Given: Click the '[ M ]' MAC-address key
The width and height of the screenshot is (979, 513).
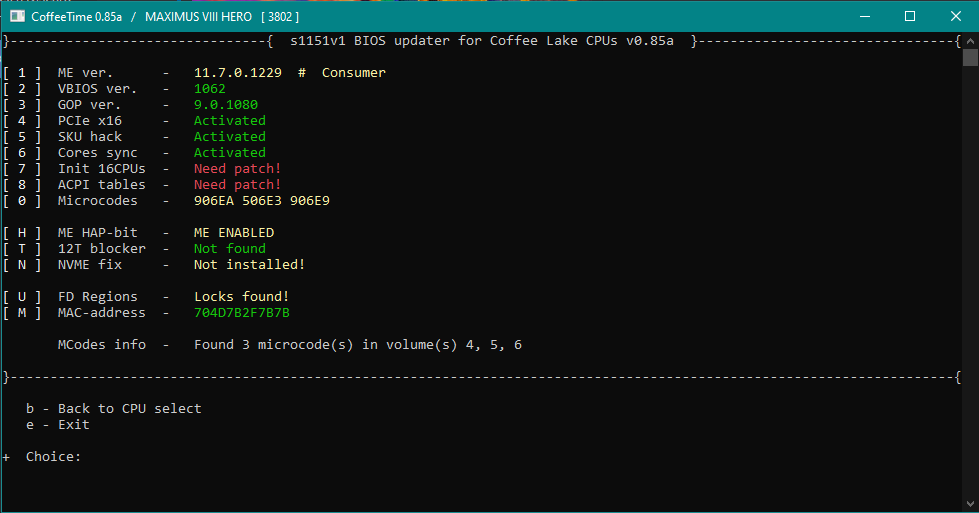Looking at the screenshot, I should click(22, 313).
